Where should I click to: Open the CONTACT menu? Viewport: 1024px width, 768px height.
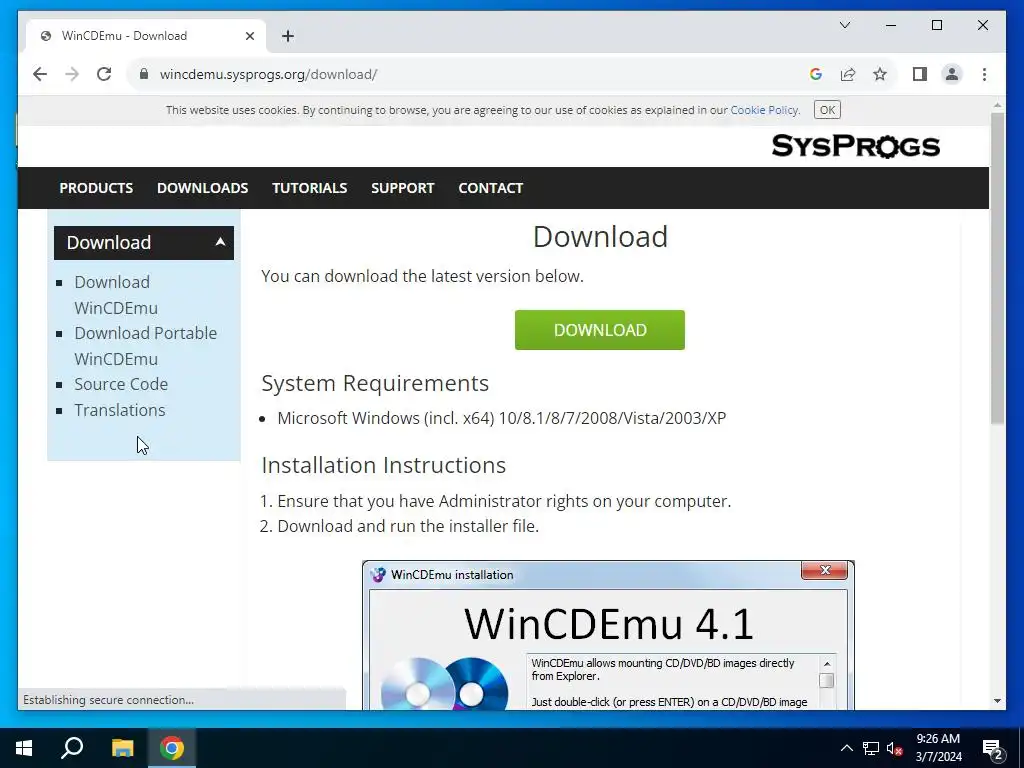pyautogui.click(x=490, y=188)
